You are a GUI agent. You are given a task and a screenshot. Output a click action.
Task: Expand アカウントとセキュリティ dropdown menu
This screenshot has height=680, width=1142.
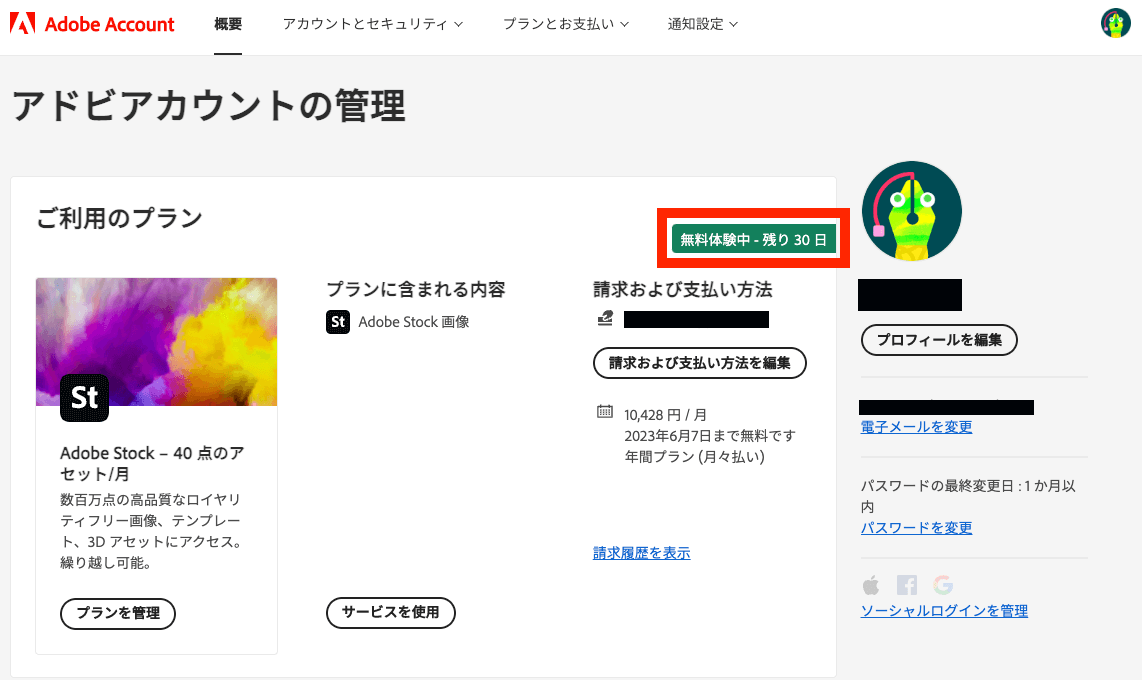pos(372,24)
